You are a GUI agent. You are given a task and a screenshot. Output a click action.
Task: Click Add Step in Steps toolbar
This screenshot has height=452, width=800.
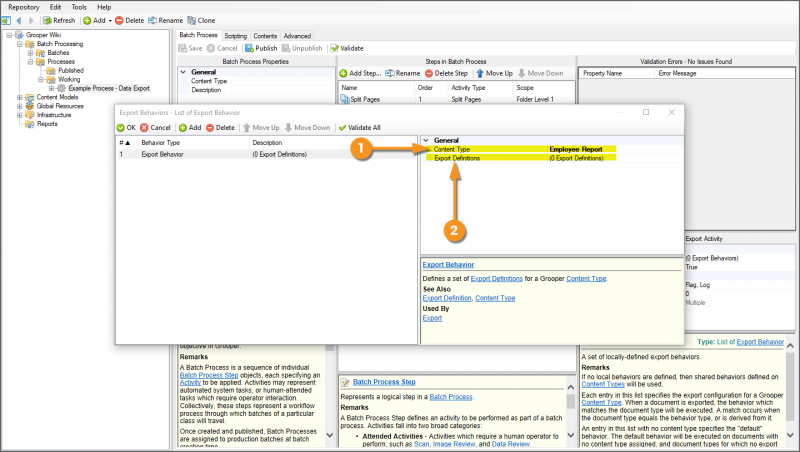pos(360,73)
